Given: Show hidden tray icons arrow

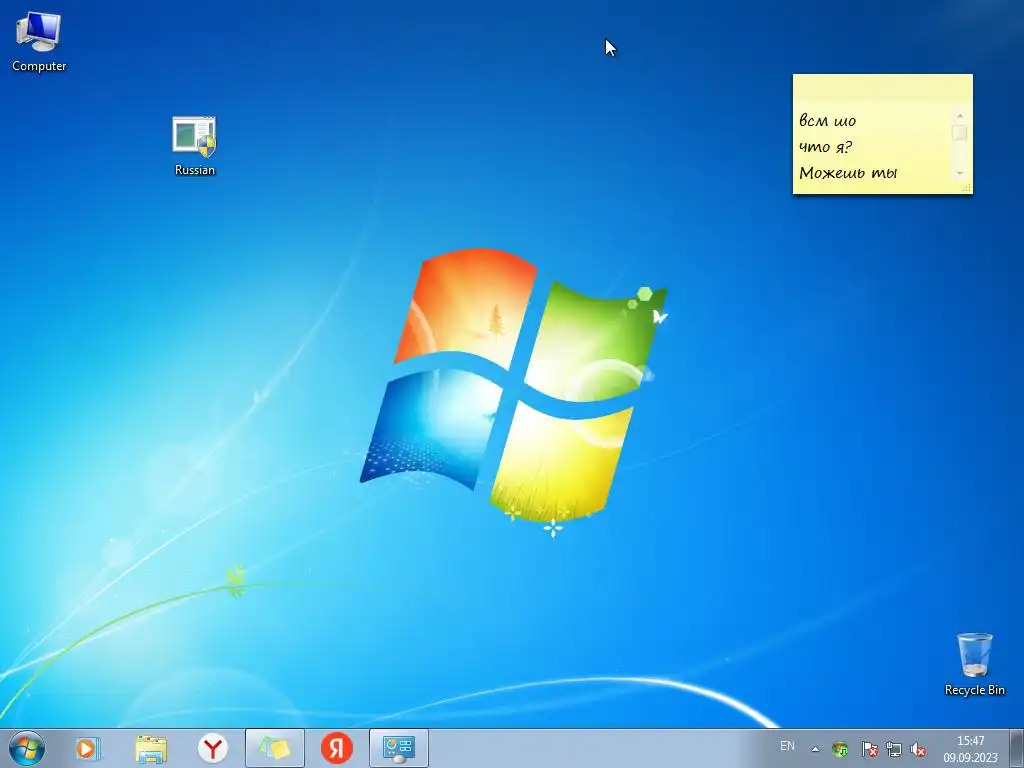Looking at the screenshot, I should [815, 749].
